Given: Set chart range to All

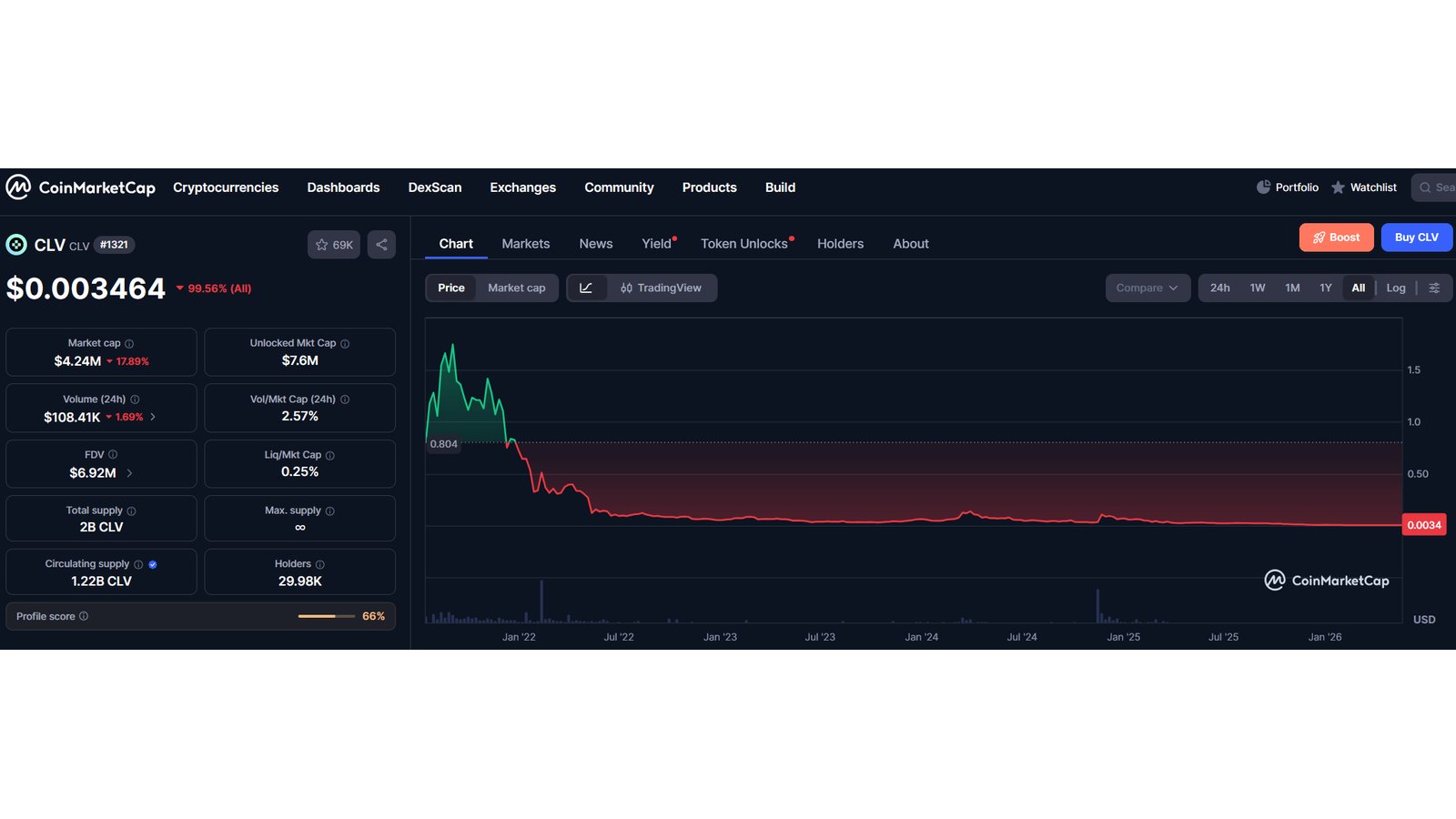Looking at the screenshot, I should [x=1359, y=288].
